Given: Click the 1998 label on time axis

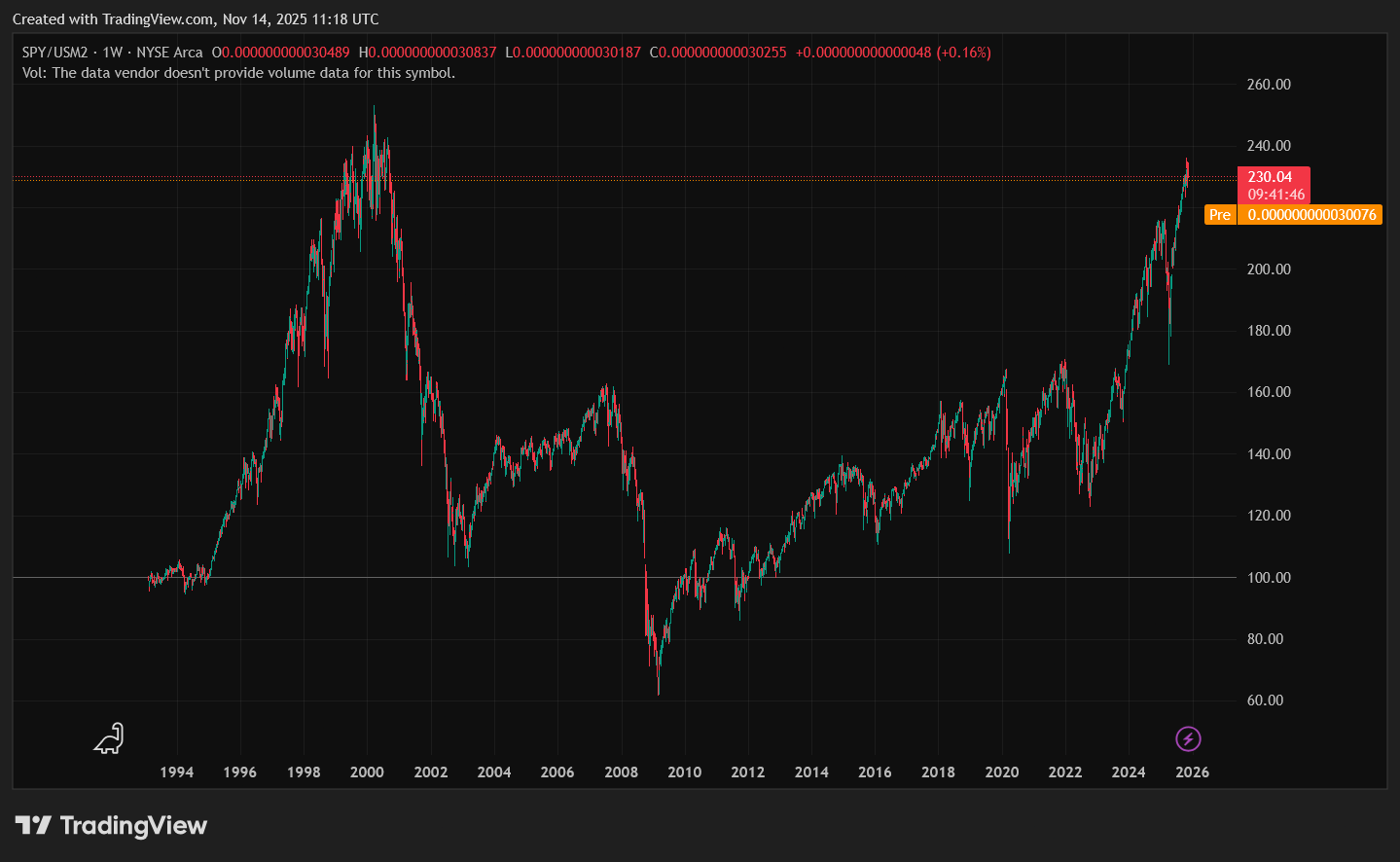Looking at the screenshot, I should (x=304, y=772).
